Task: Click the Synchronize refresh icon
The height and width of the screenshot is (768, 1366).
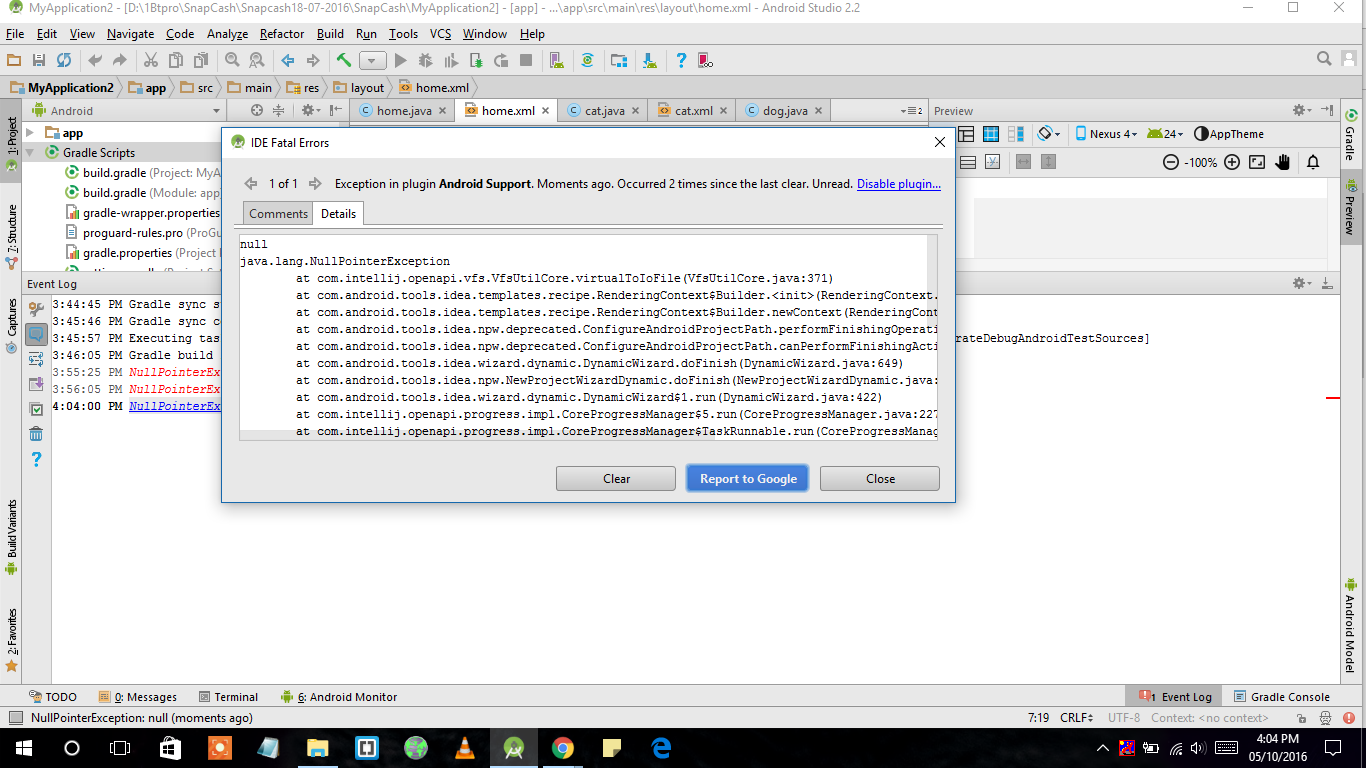Action: [x=64, y=60]
